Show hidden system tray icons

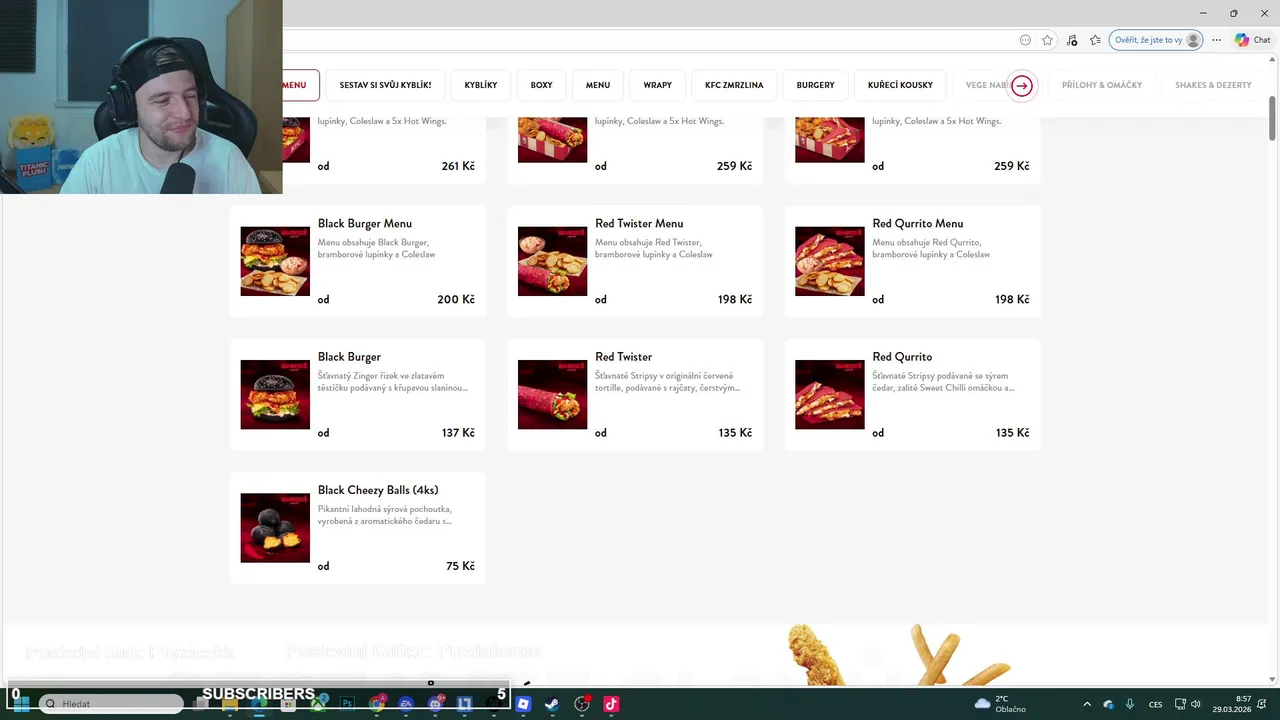[x=1087, y=704]
